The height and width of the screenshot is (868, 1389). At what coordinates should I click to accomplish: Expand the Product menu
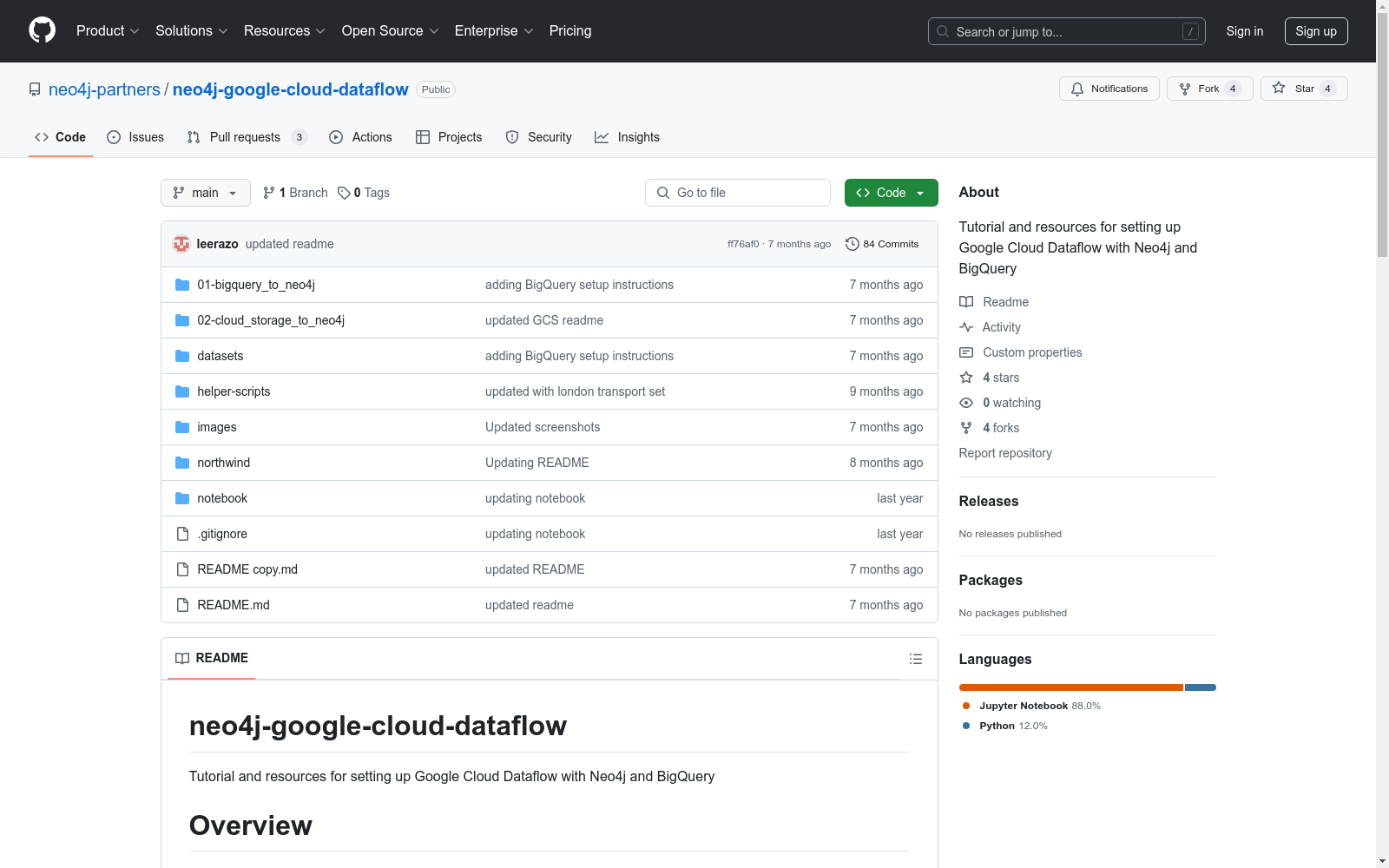[108, 31]
